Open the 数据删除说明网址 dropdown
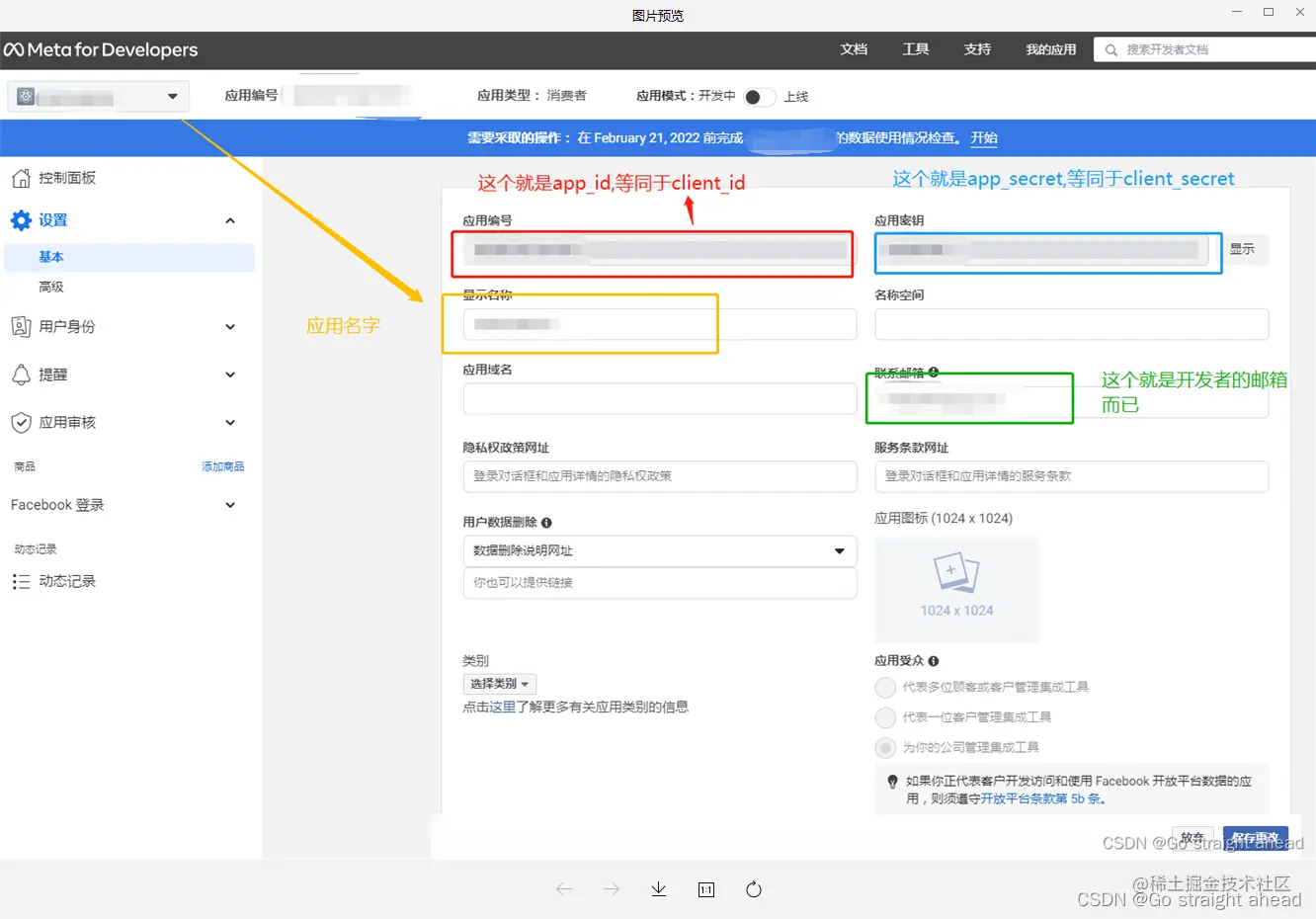This screenshot has height=919, width=1316. point(659,551)
